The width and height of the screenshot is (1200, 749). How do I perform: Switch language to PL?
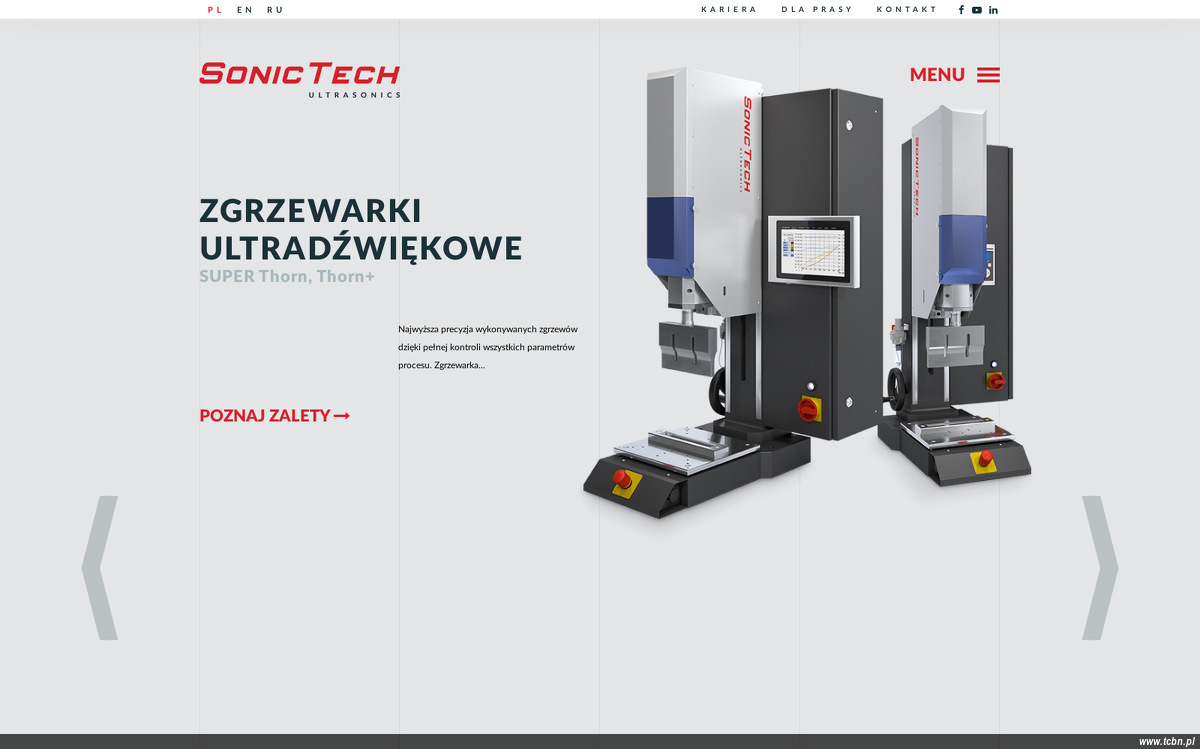[215, 10]
